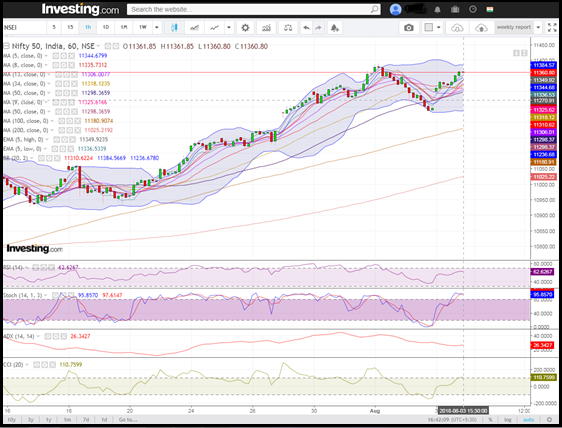Select the 1W interval

coord(143,27)
